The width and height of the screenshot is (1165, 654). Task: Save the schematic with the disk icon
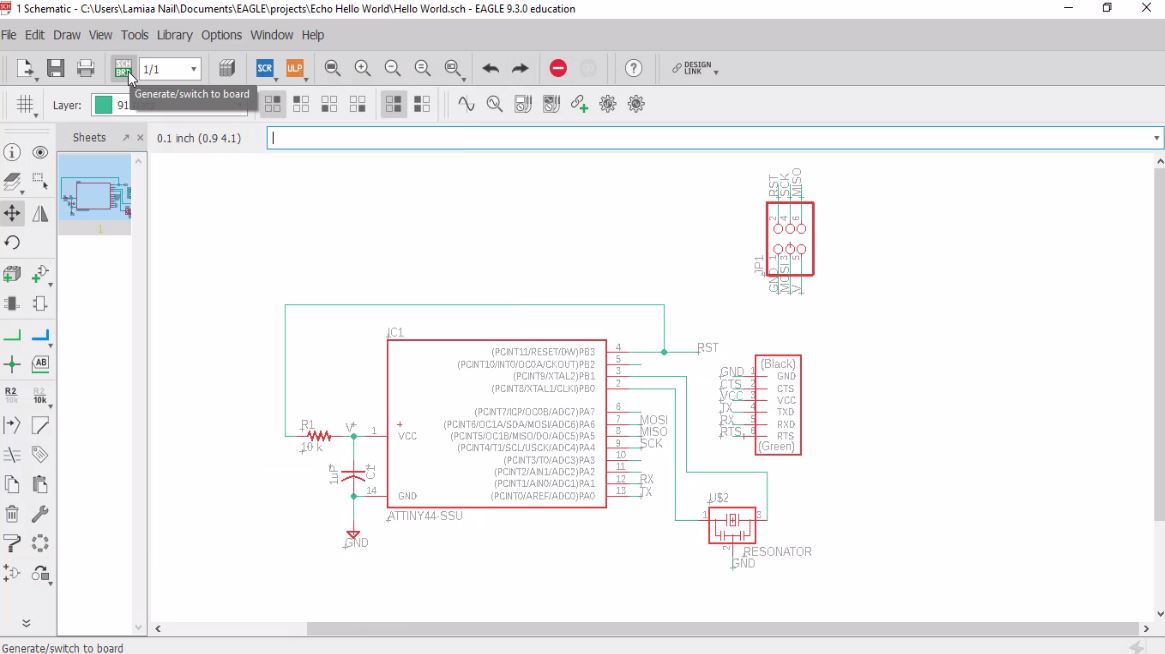[x=56, y=68]
